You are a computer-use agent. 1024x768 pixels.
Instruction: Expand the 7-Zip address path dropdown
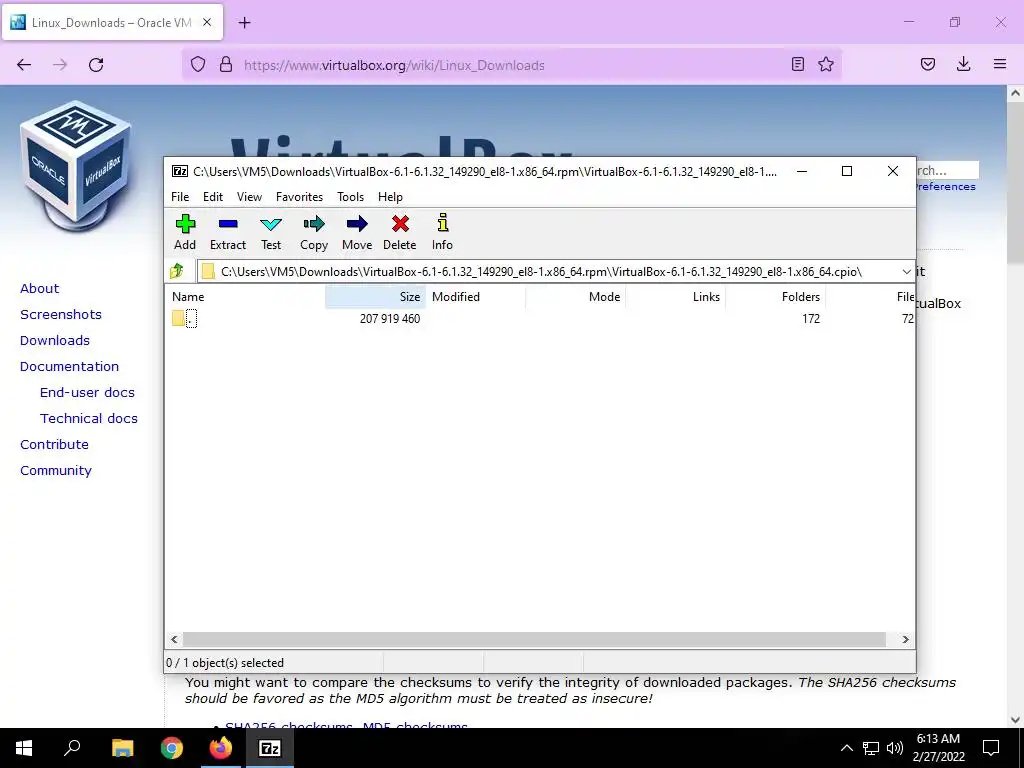(x=906, y=272)
